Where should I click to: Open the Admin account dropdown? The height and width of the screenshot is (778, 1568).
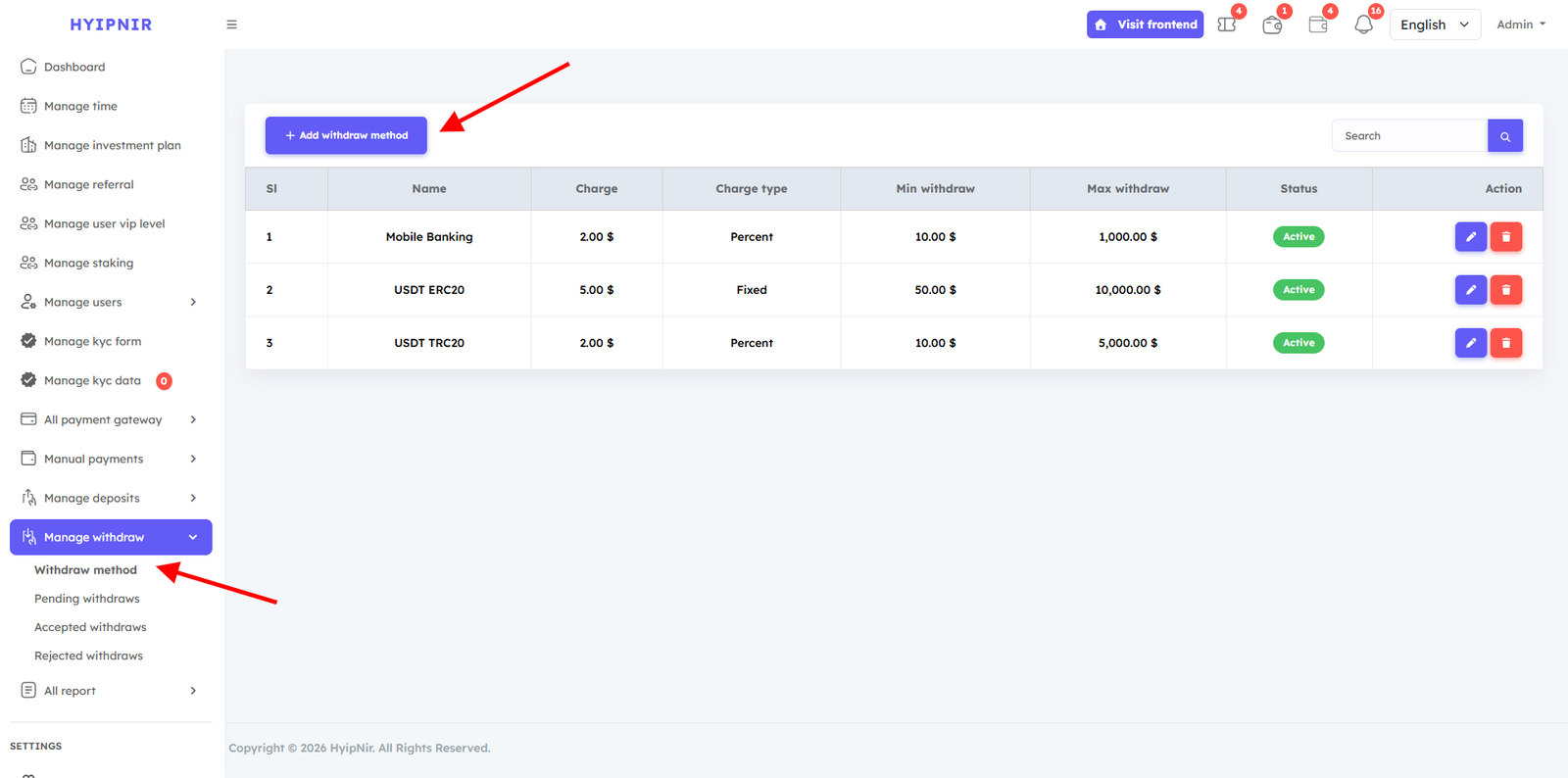[x=1520, y=24]
